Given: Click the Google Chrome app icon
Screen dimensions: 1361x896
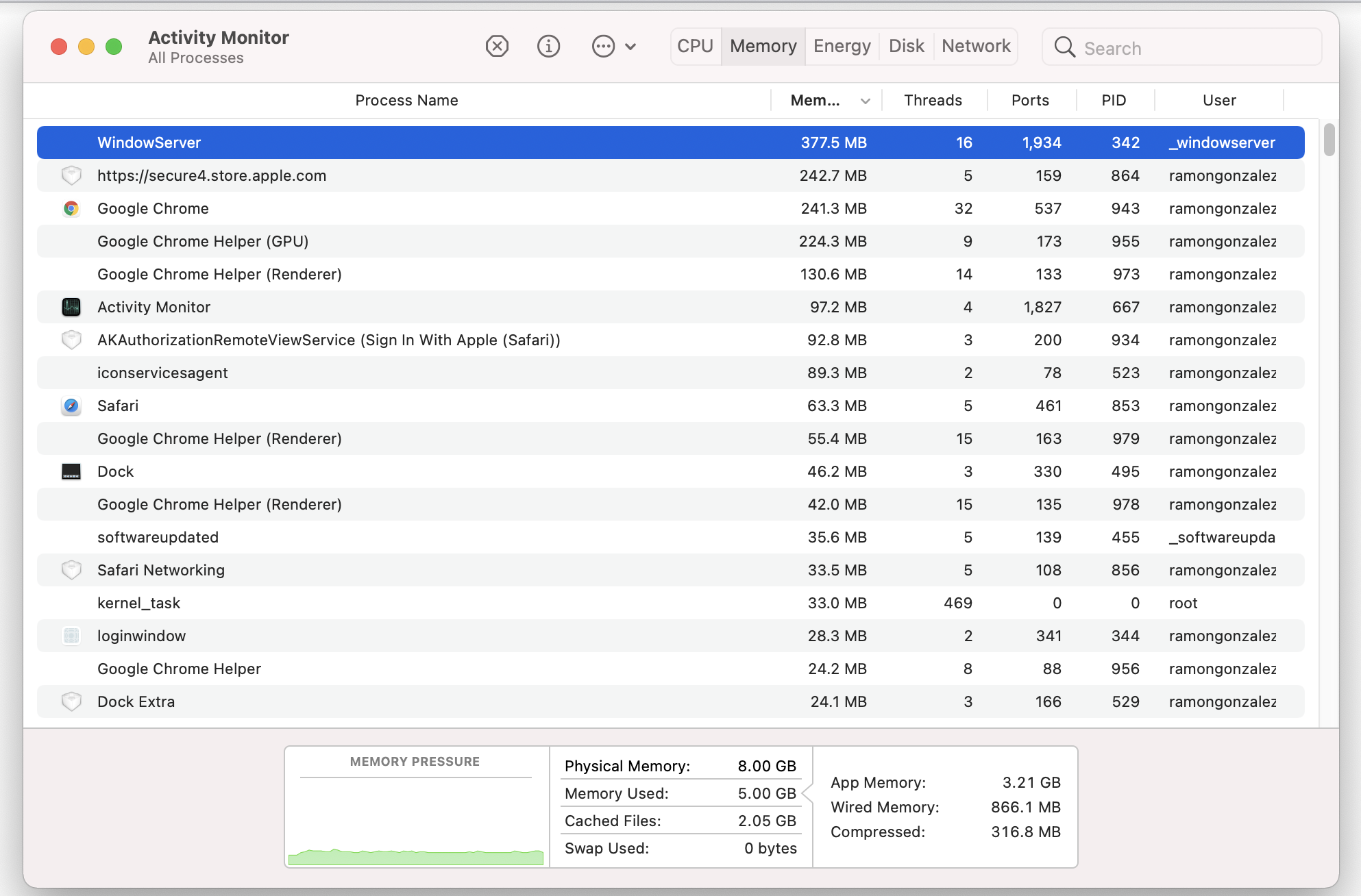Looking at the screenshot, I should [71, 209].
